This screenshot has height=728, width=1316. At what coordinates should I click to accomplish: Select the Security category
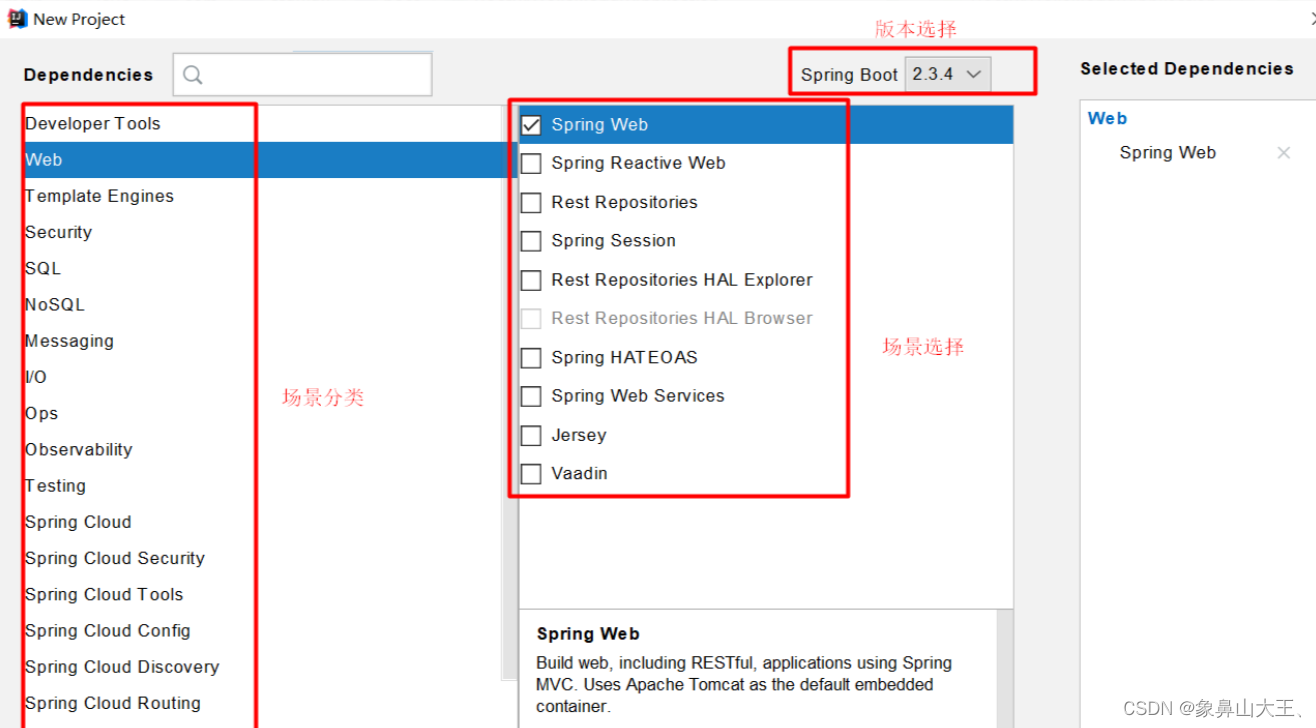(x=264, y=232)
